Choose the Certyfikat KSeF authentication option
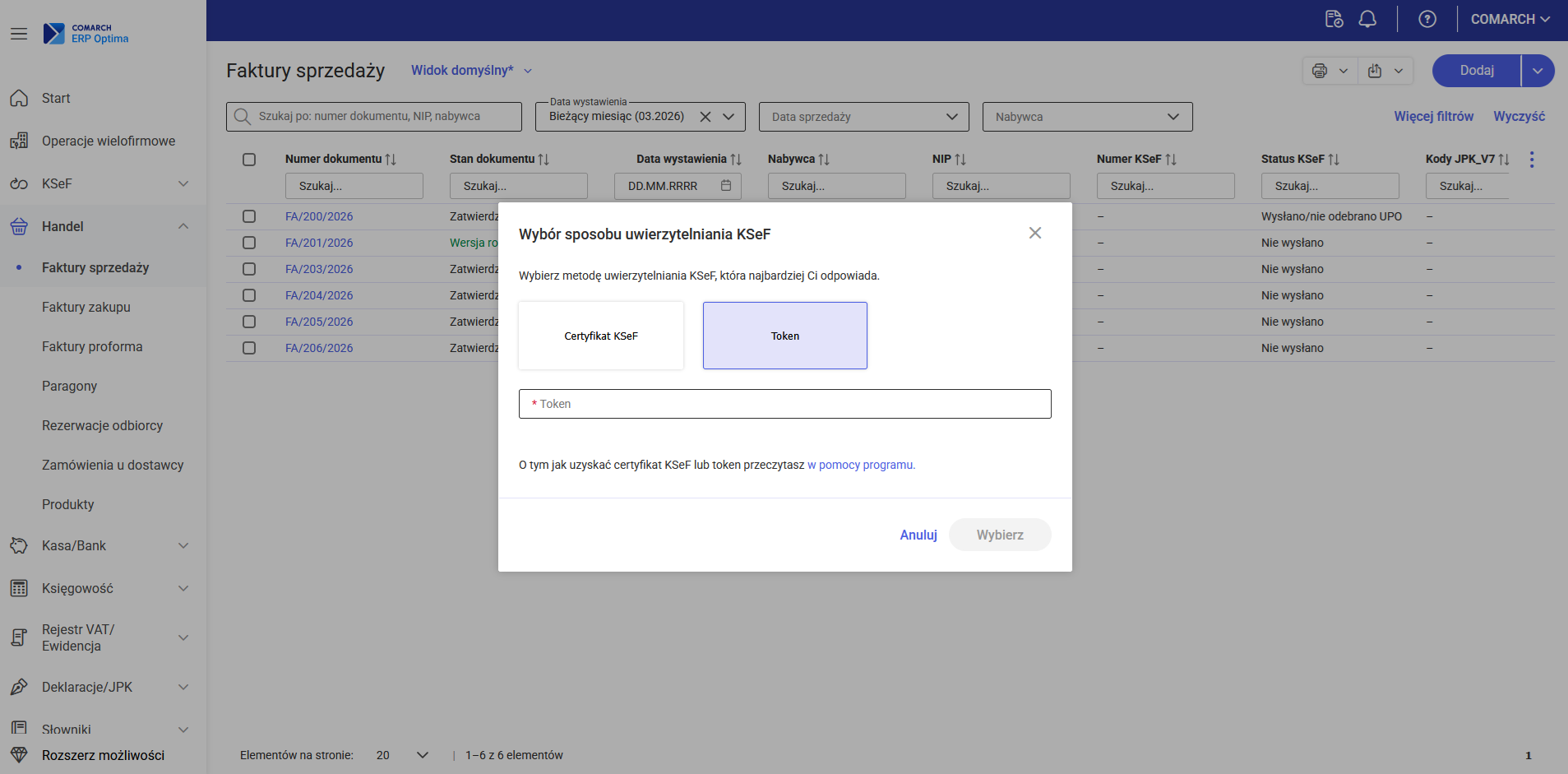Image resolution: width=1568 pixels, height=774 pixels. (601, 336)
